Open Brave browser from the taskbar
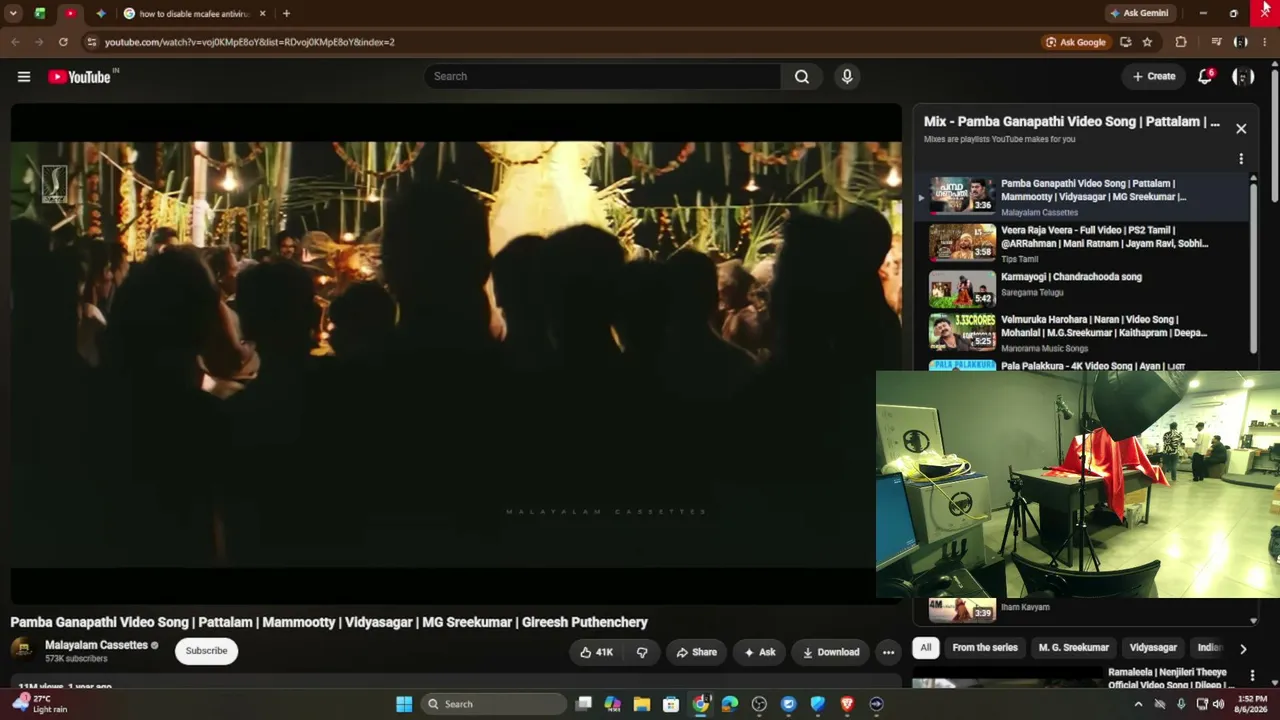This screenshot has height=720, width=1280. tap(847, 704)
